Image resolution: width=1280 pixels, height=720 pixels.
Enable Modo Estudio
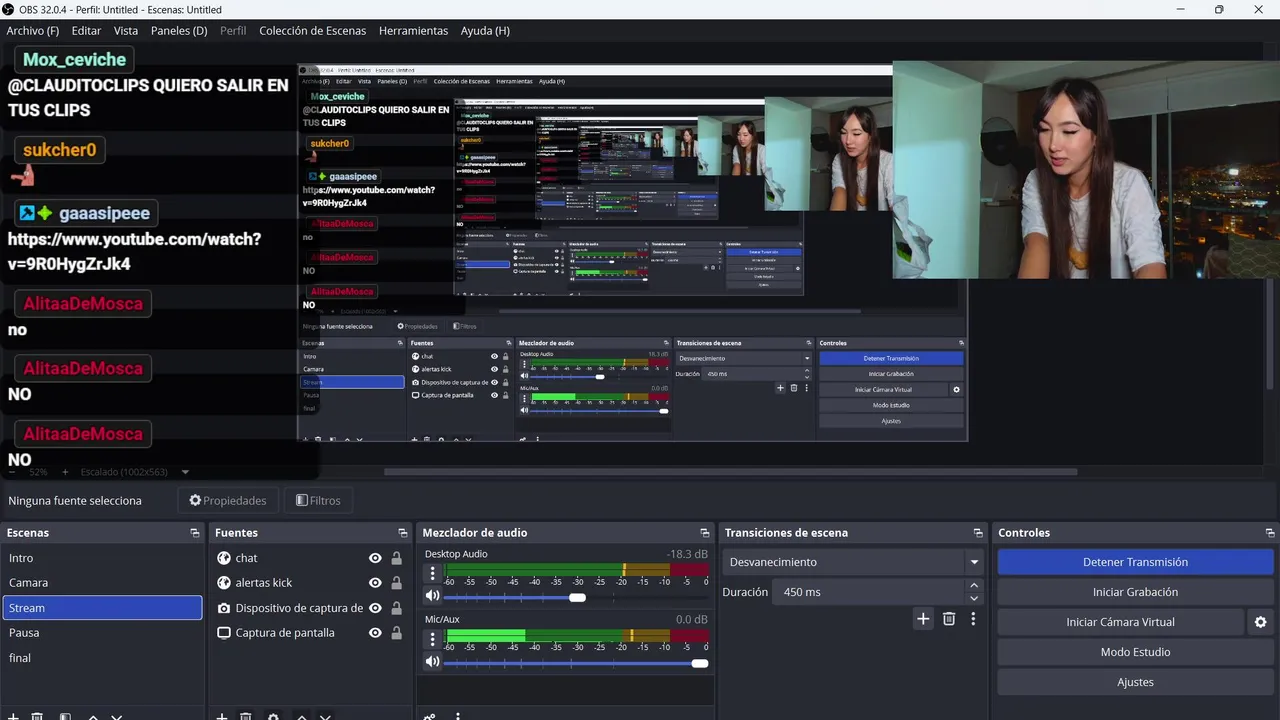(1135, 652)
